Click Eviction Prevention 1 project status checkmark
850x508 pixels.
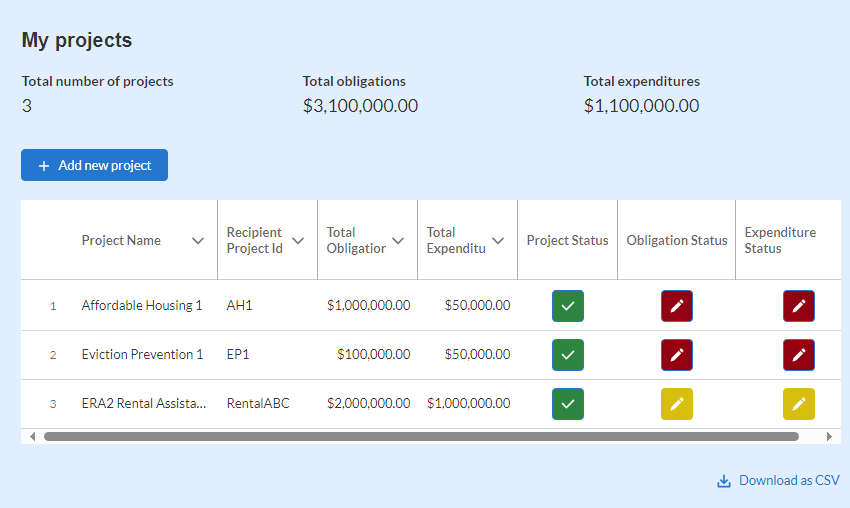[x=568, y=355]
